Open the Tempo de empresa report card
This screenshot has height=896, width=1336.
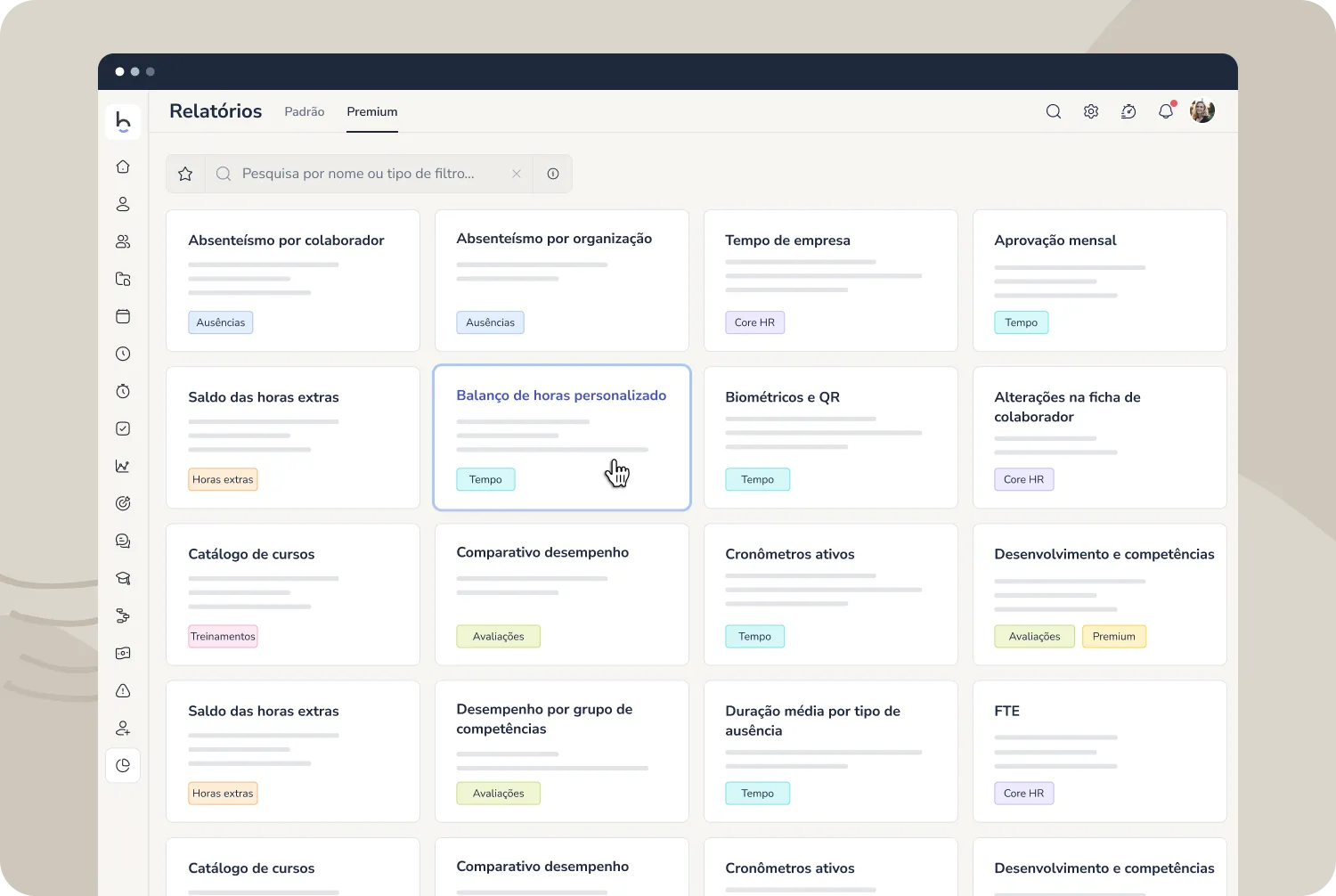click(831, 281)
